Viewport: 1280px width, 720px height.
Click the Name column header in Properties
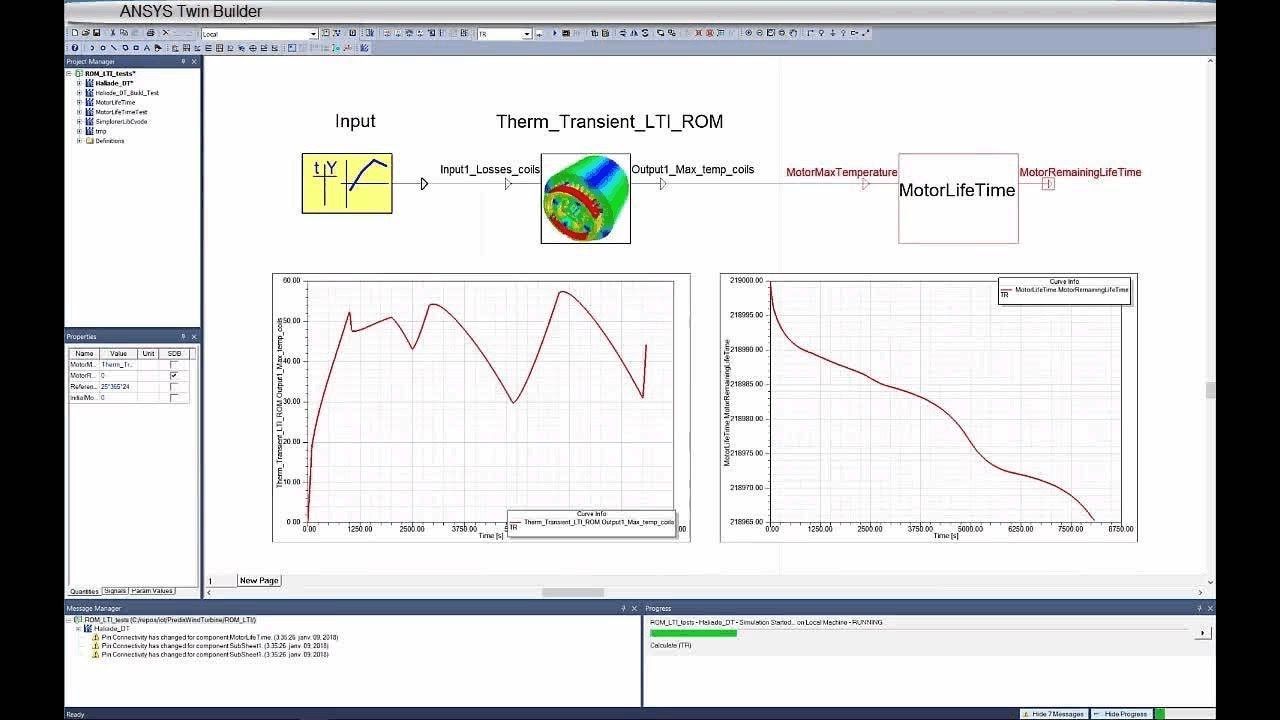pyautogui.click(x=84, y=353)
